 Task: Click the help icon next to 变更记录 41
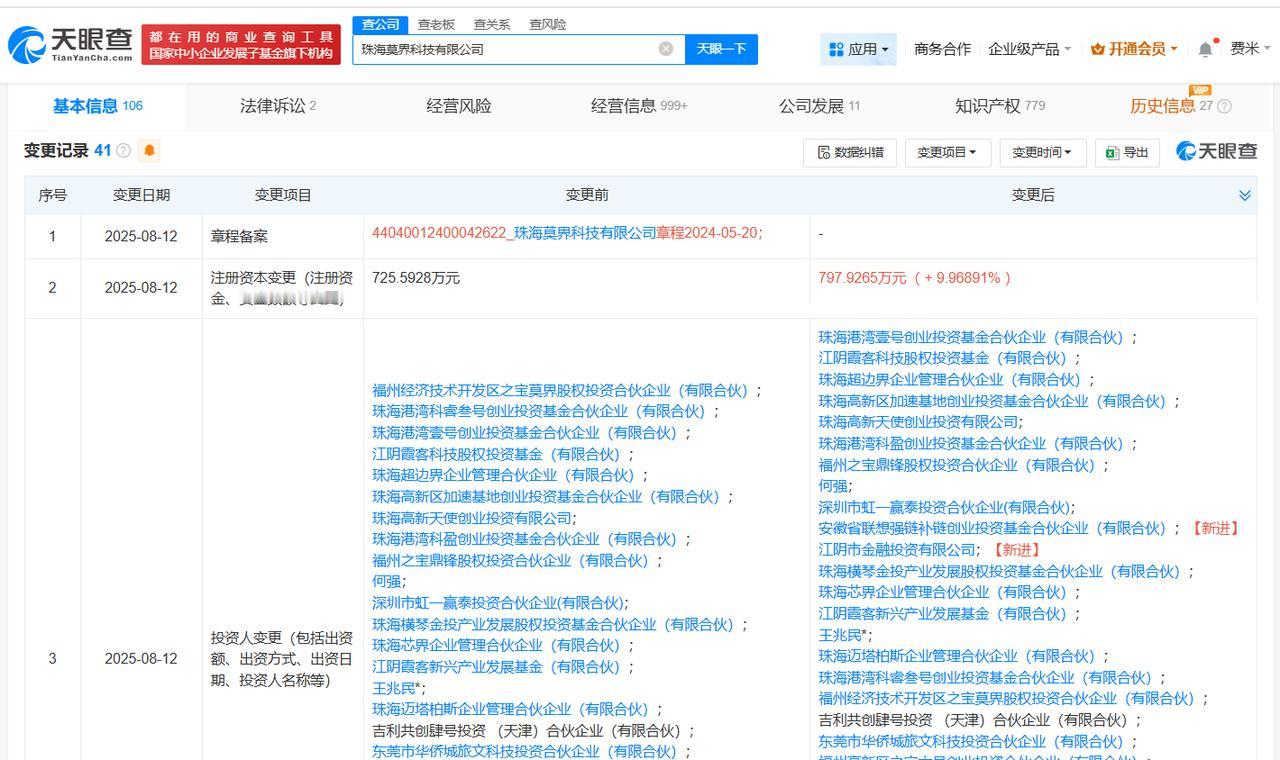124,151
